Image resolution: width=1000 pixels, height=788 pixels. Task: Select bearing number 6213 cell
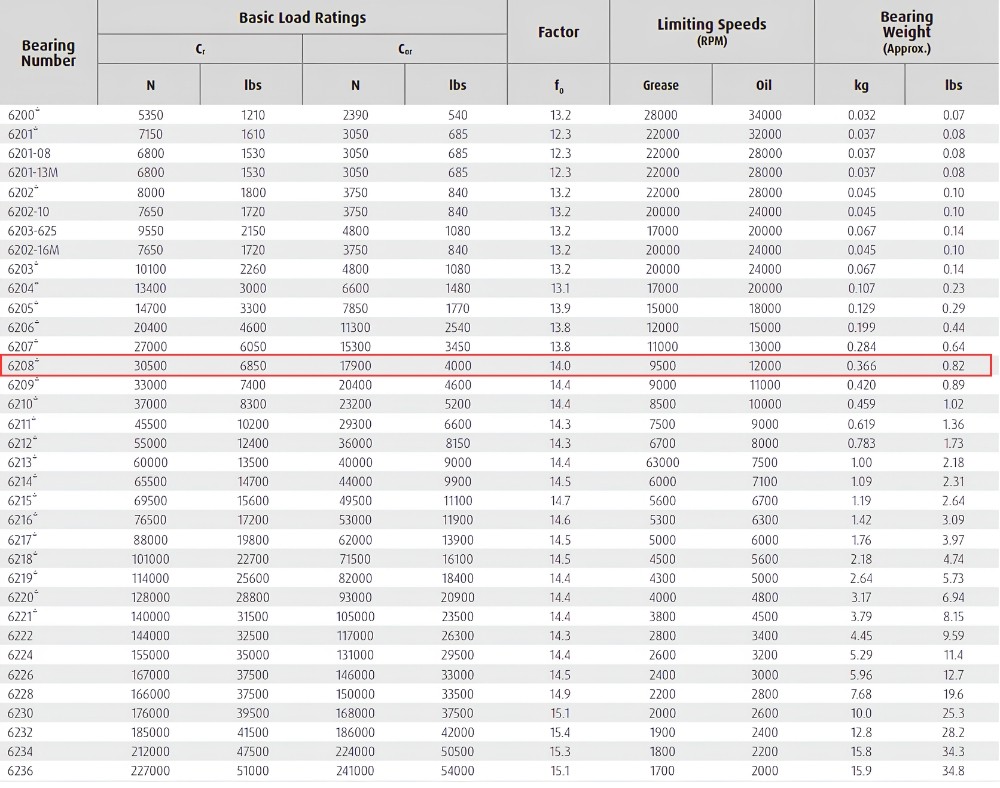pyautogui.click(x=22, y=462)
